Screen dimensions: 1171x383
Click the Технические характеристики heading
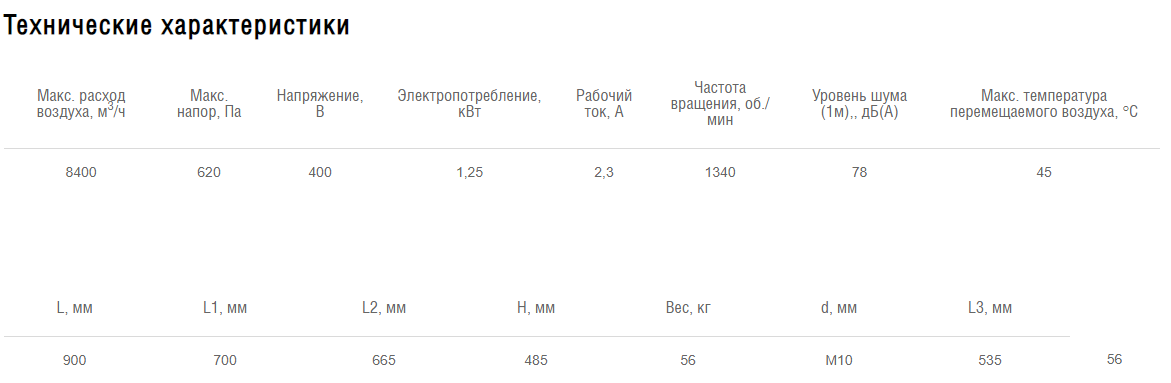click(x=177, y=25)
